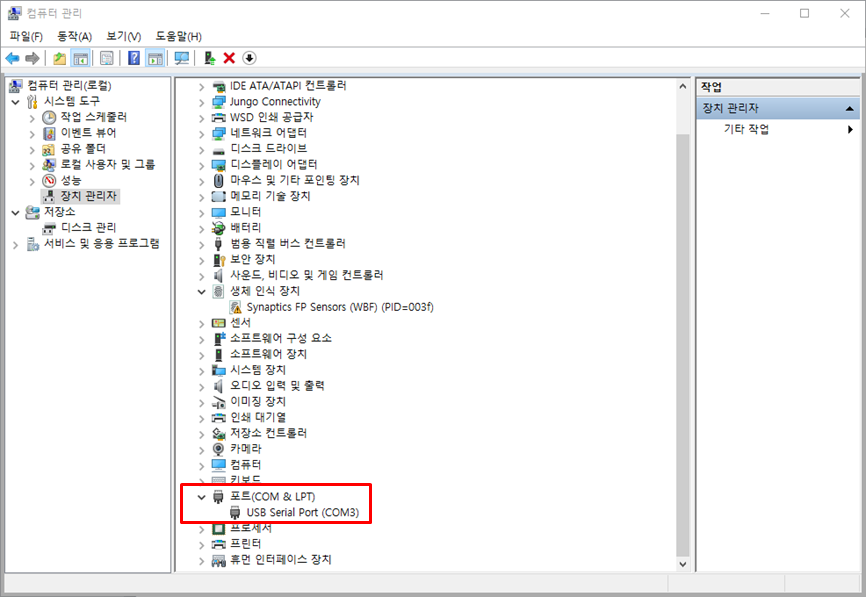Click the device list scroll down arrow
The image size is (866, 597).
click(683, 564)
